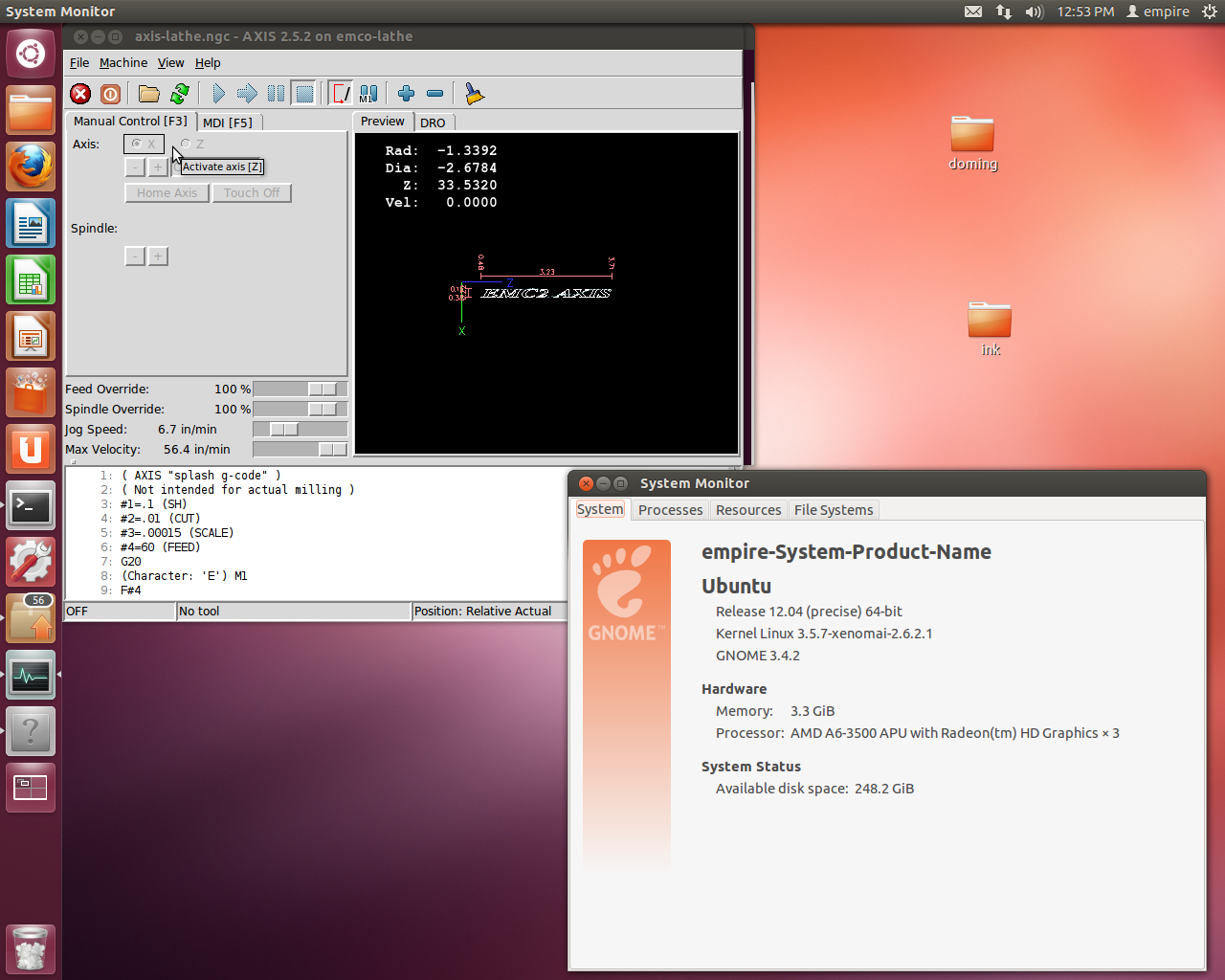Launch LibreOffice Calc from the launcher

coord(31,279)
